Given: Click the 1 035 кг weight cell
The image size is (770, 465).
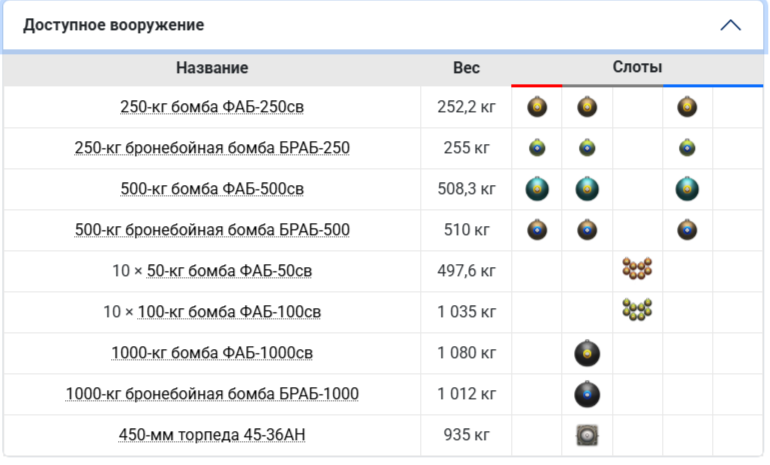Looking at the screenshot, I should click(466, 312).
